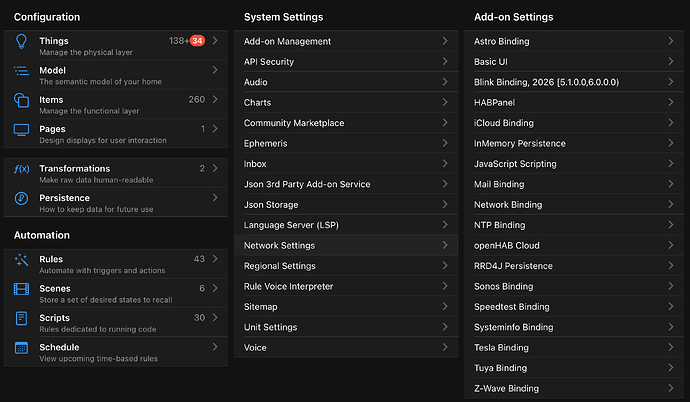Expand Add-on Management via its chevron
Screen dimensions: 690x402
(444, 41)
